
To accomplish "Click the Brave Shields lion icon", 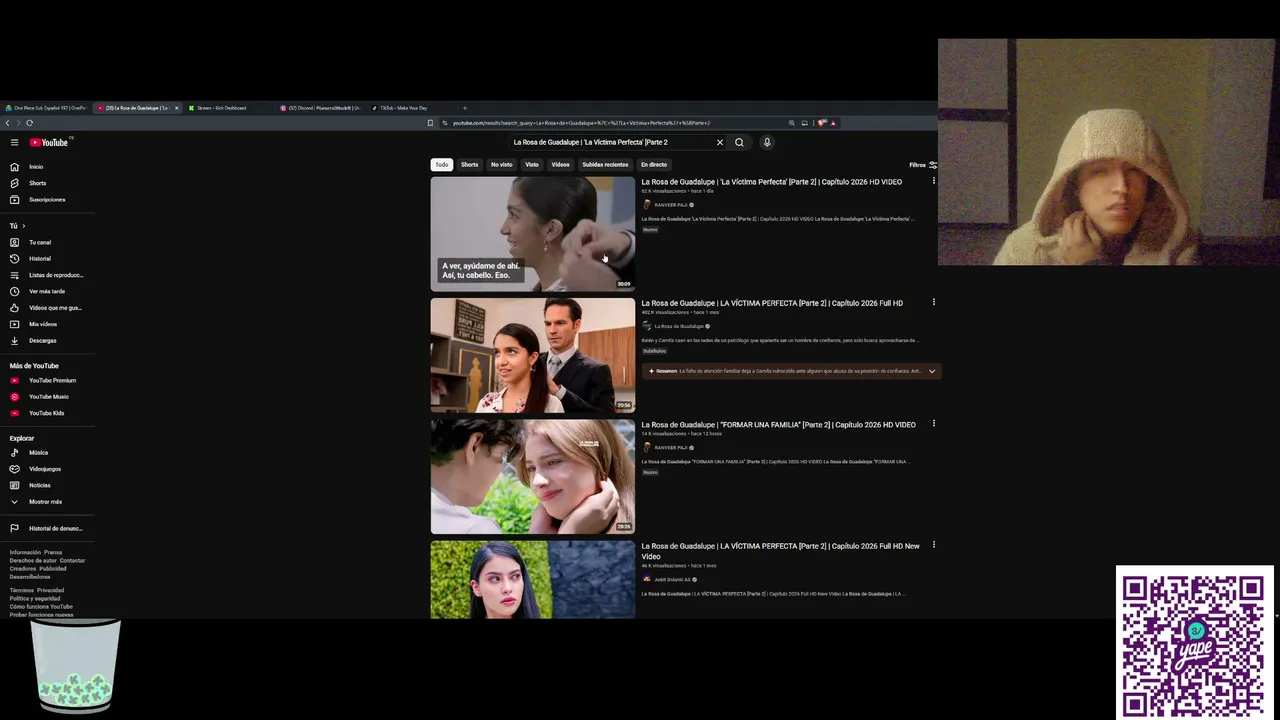I will pyautogui.click(x=821, y=123).
